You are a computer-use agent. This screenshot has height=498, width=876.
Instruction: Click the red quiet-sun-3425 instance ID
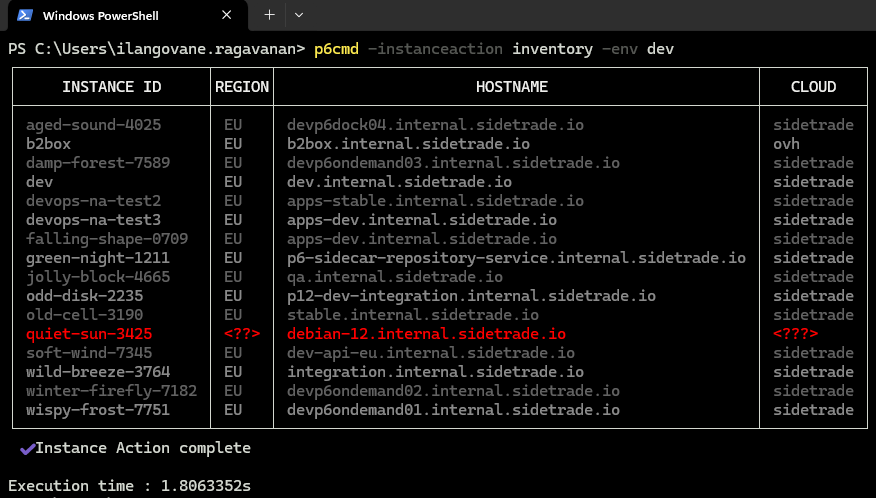89,334
